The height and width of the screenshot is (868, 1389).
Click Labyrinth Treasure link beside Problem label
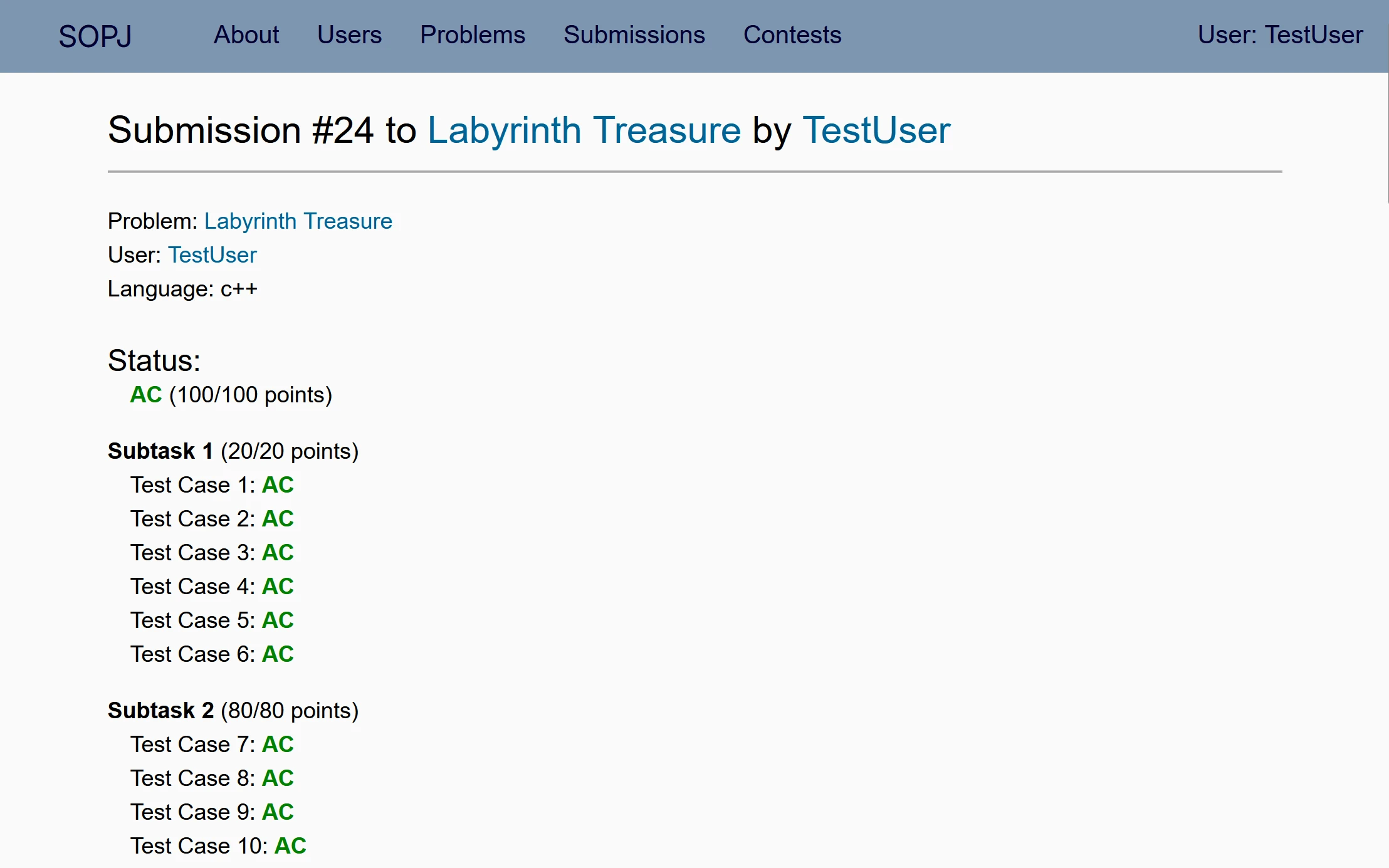click(298, 221)
